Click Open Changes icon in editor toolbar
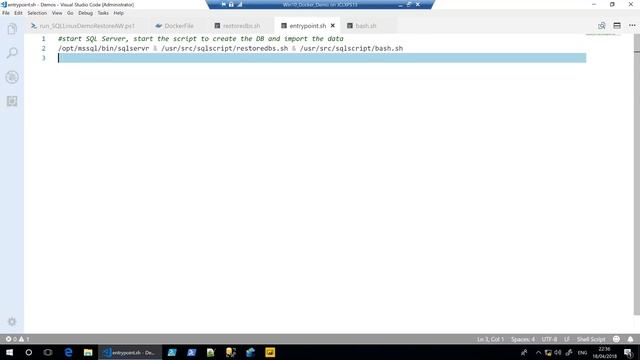 coord(602,25)
